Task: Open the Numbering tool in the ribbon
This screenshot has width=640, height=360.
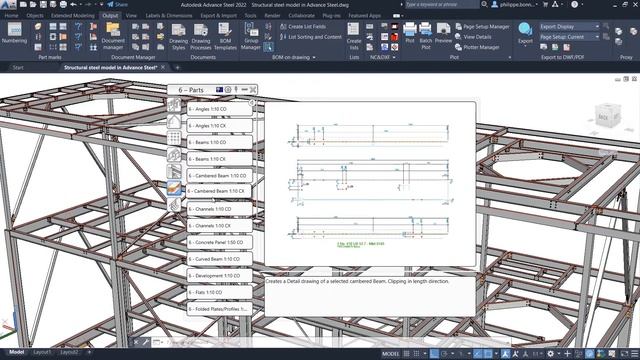Action: tap(14, 33)
